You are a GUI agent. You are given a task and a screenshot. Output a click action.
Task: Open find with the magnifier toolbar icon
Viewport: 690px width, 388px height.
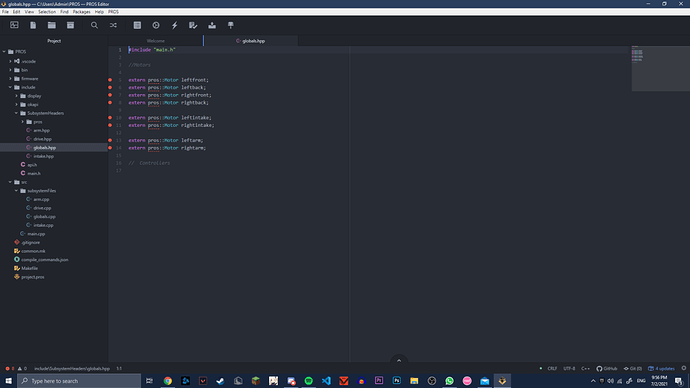[94, 25]
